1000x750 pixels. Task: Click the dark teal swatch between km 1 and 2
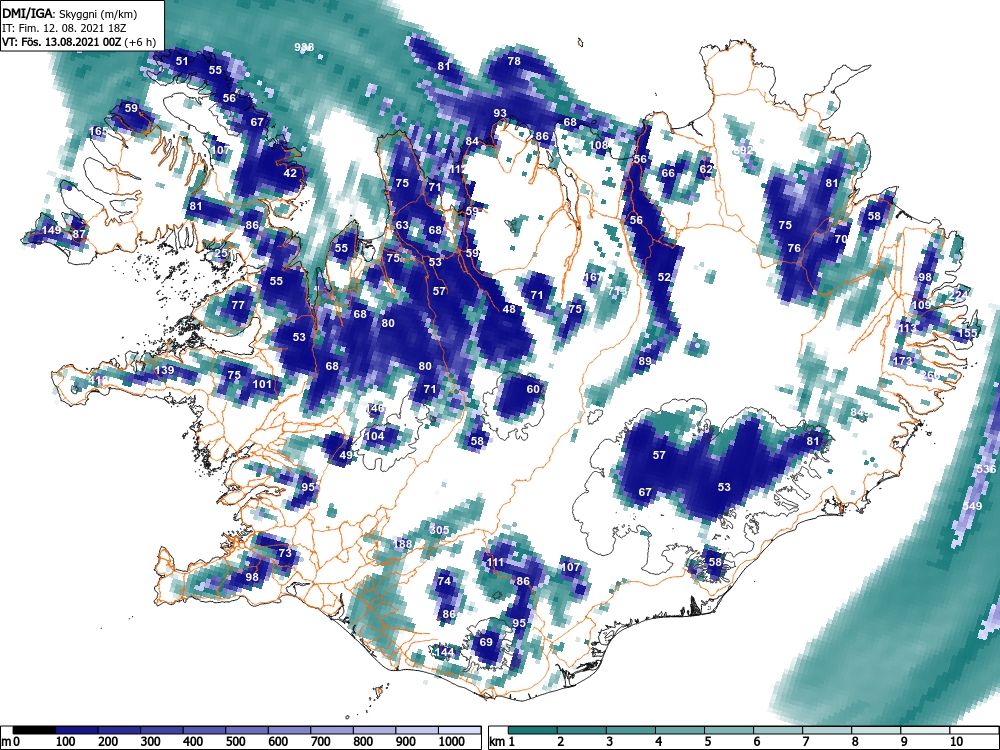(x=533, y=730)
